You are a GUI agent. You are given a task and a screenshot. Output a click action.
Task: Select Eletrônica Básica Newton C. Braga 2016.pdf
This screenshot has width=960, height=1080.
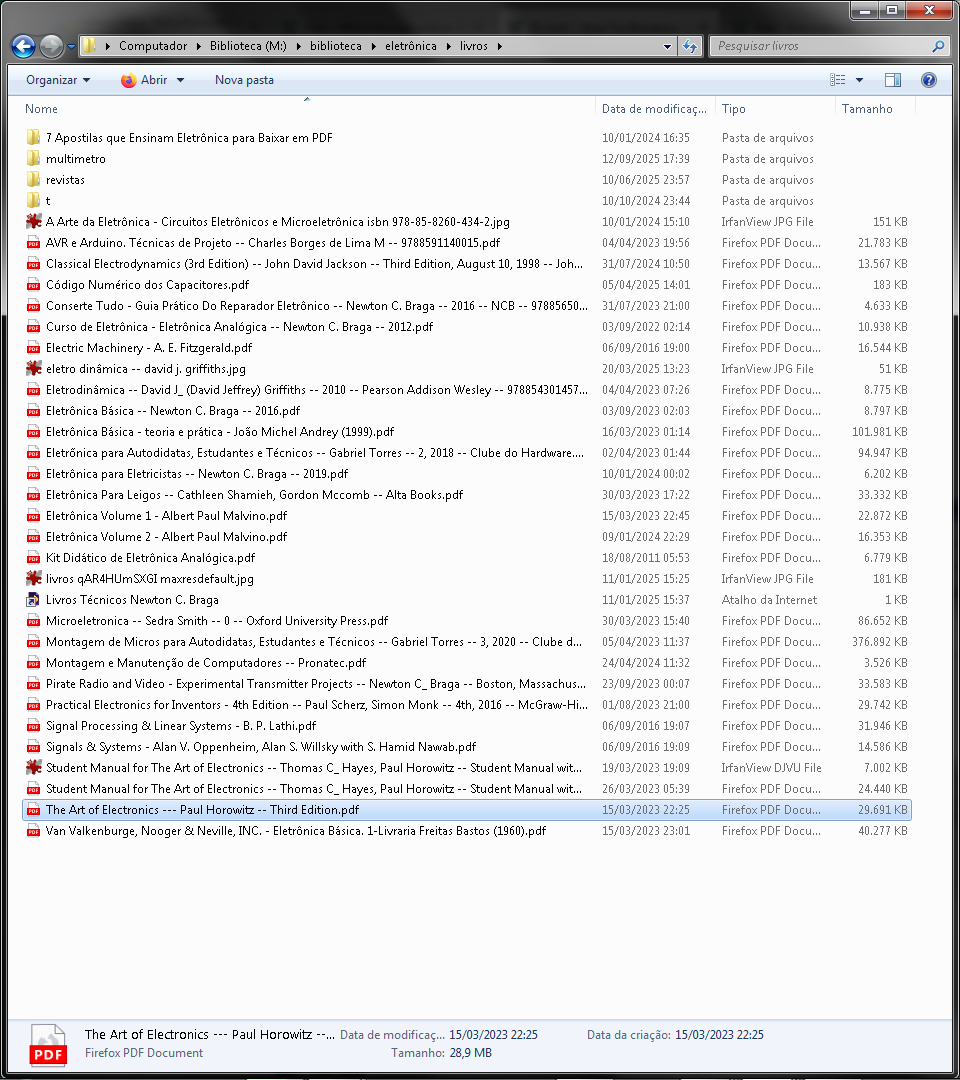click(x=173, y=411)
